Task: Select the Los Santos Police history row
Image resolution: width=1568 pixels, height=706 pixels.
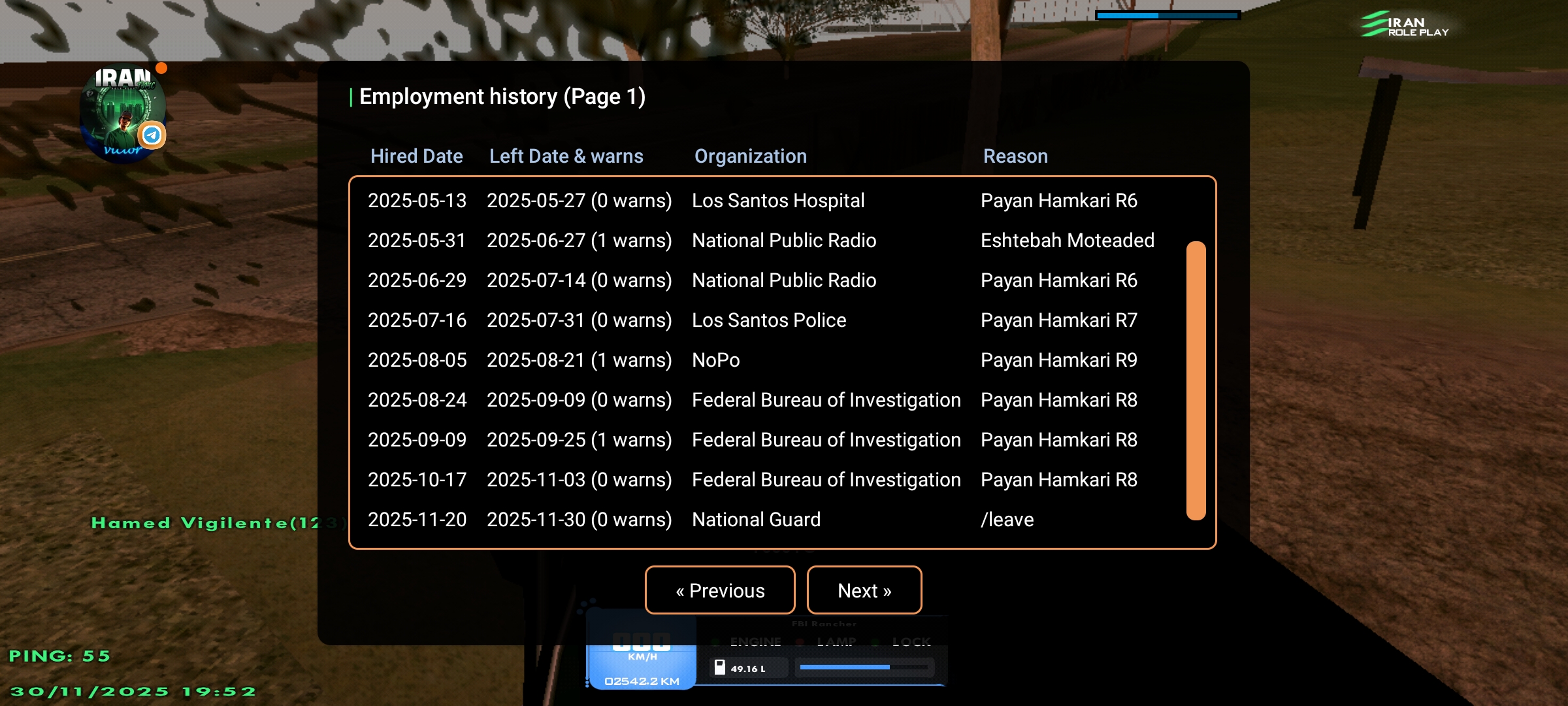Action: (x=768, y=320)
